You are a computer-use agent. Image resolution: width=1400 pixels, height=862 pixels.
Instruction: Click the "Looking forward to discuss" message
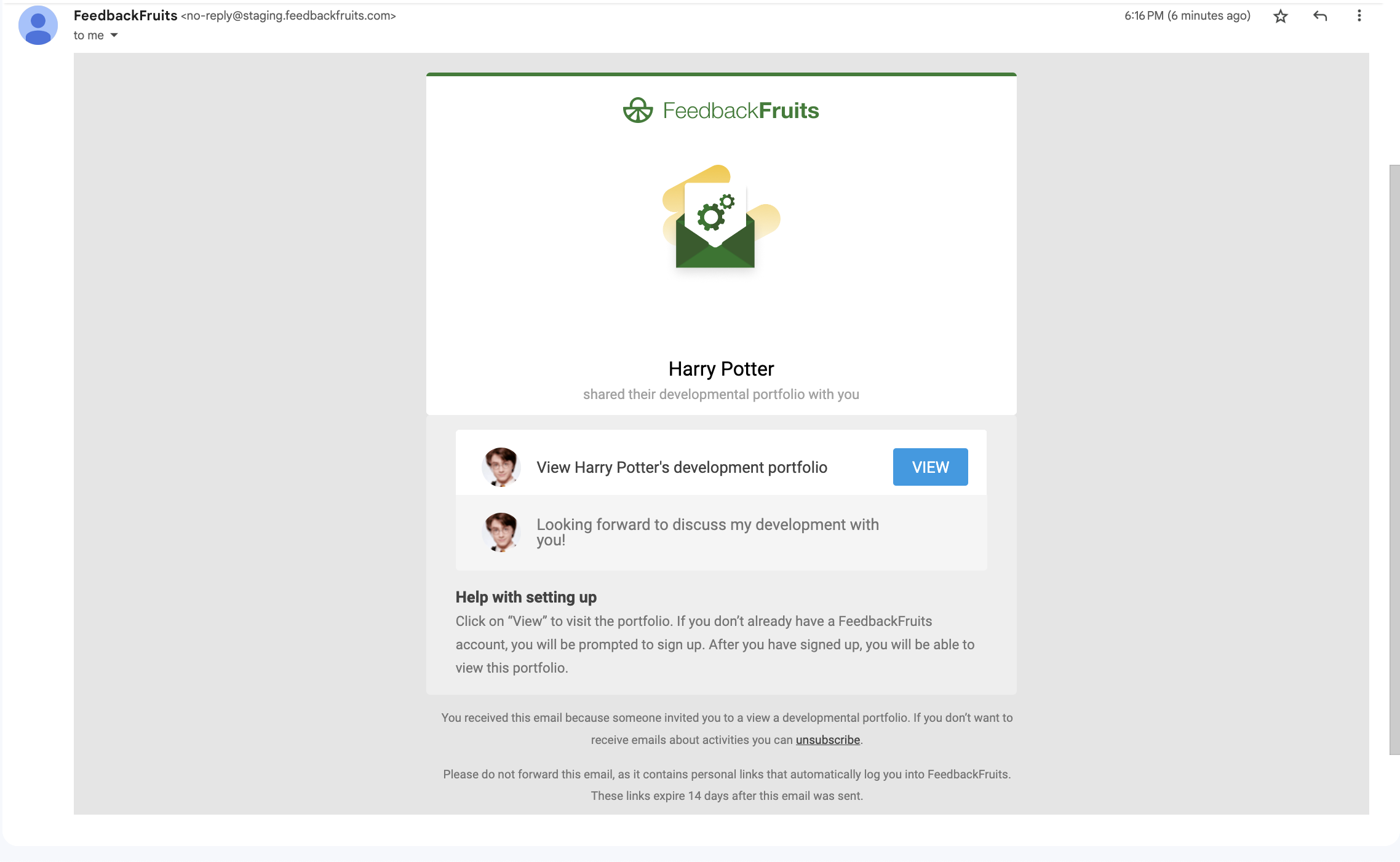[707, 532]
